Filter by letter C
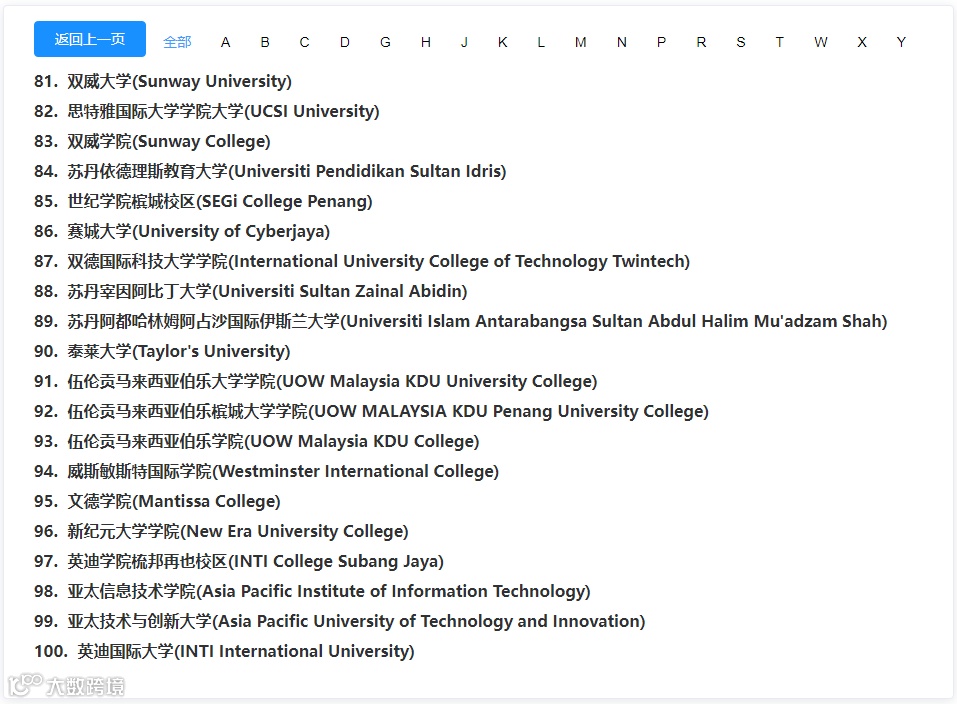Image resolution: width=957 pixels, height=704 pixels. 305,42
